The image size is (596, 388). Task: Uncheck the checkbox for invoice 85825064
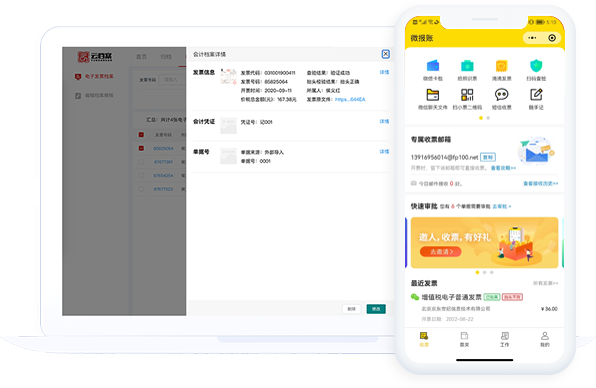(x=141, y=148)
